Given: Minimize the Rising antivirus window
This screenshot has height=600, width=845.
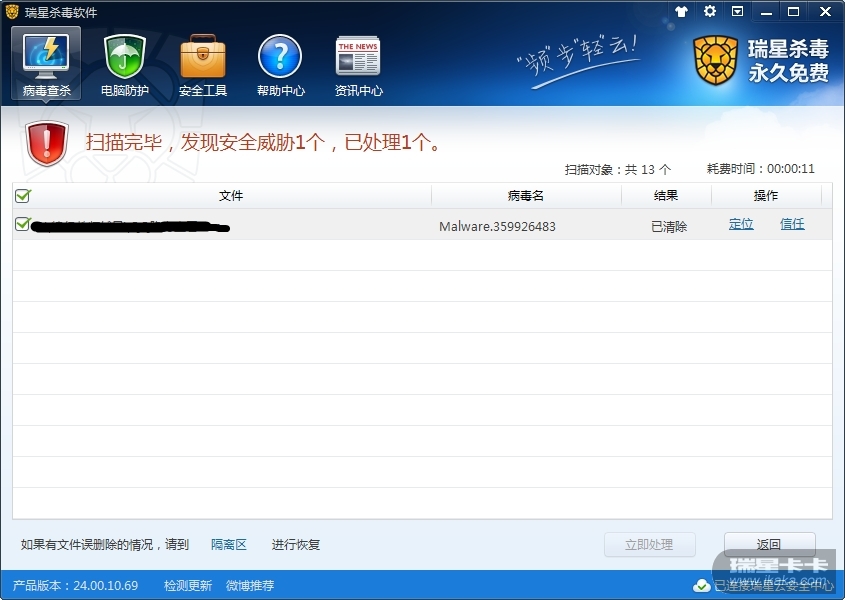Looking at the screenshot, I should click(x=766, y=12).
